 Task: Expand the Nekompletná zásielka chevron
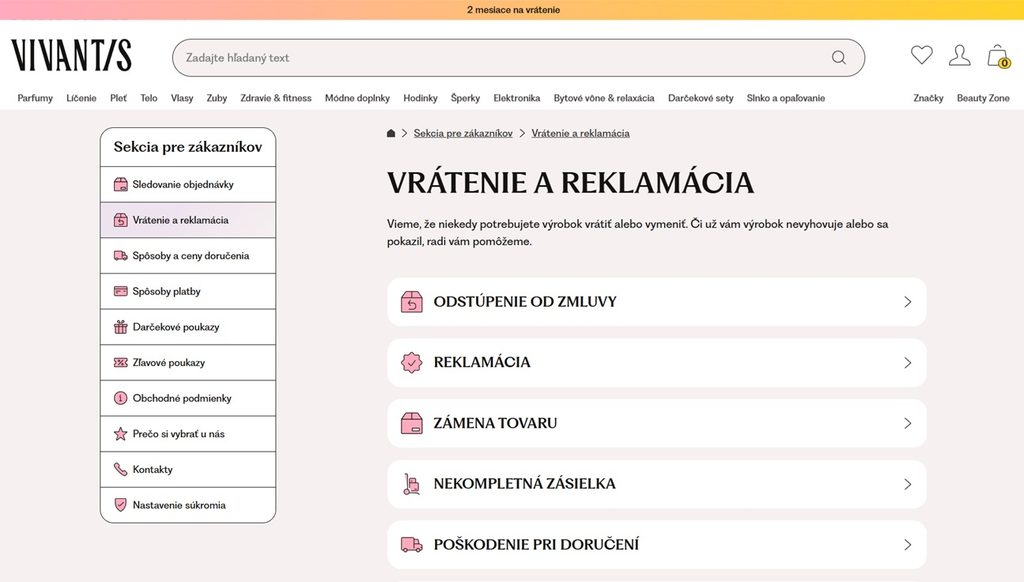click(908, 484)
